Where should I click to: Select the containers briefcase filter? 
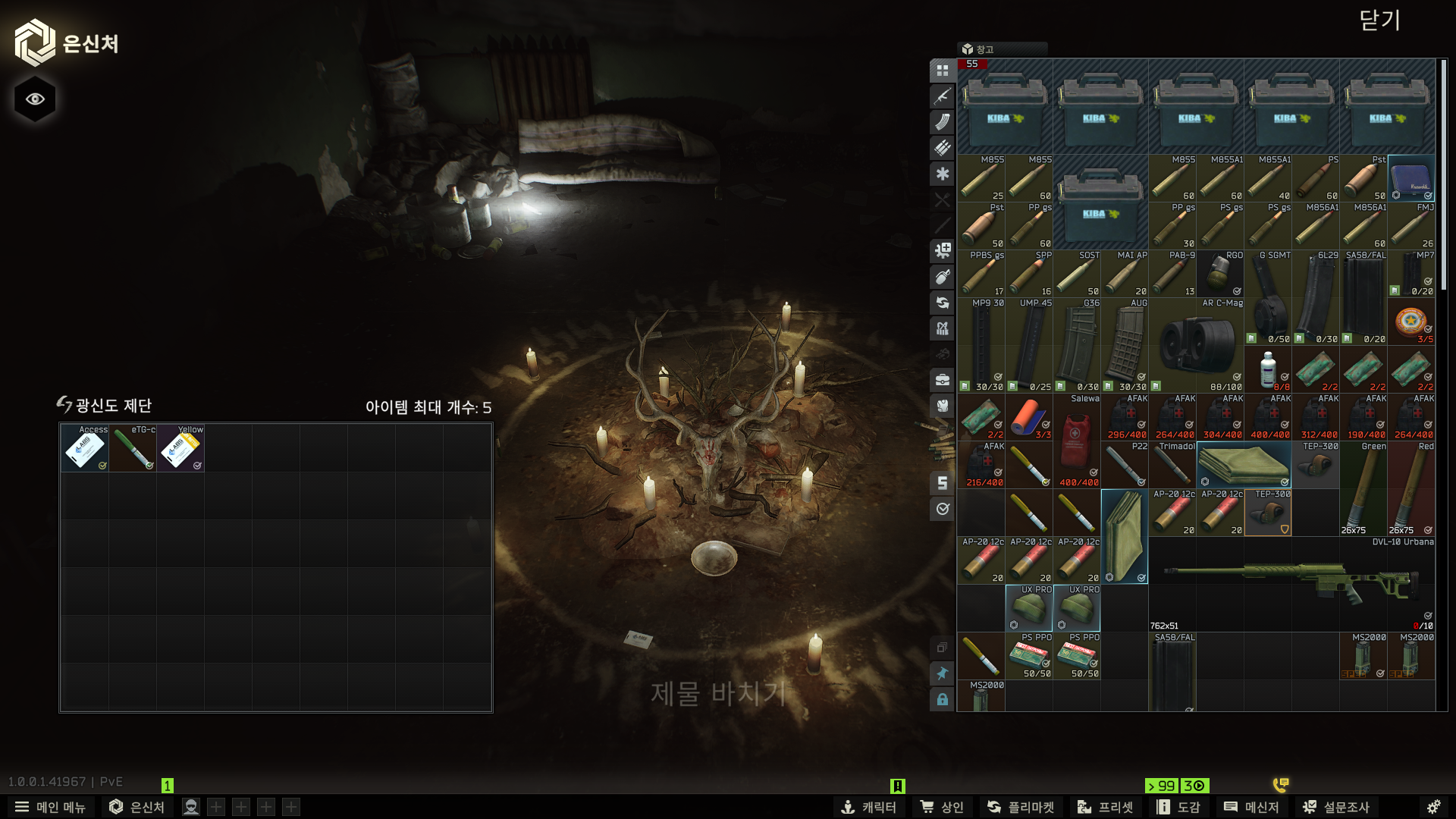click(942, 380)
